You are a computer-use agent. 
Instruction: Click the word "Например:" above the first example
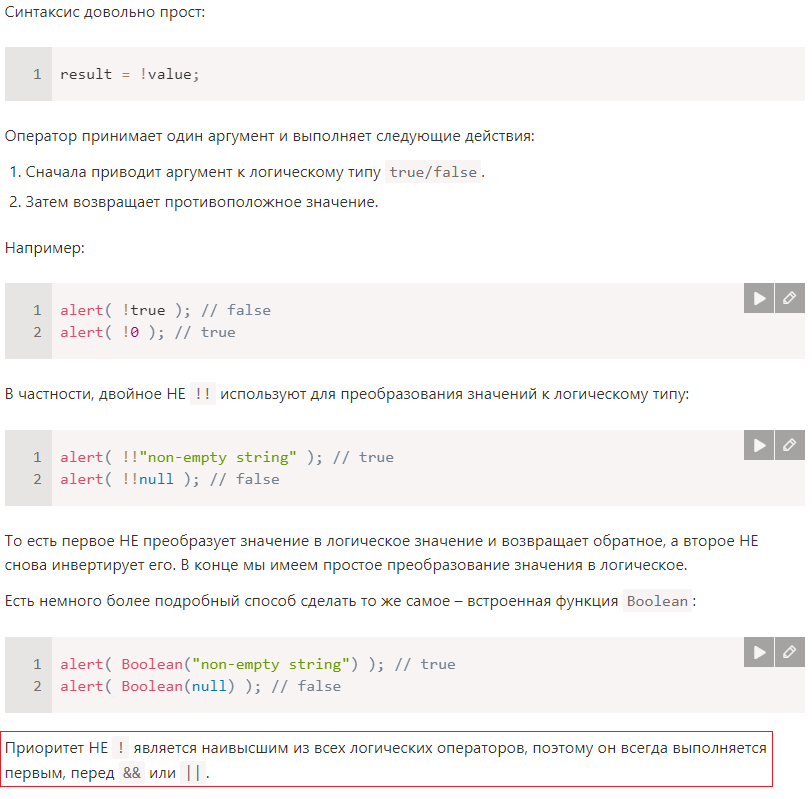45,248
